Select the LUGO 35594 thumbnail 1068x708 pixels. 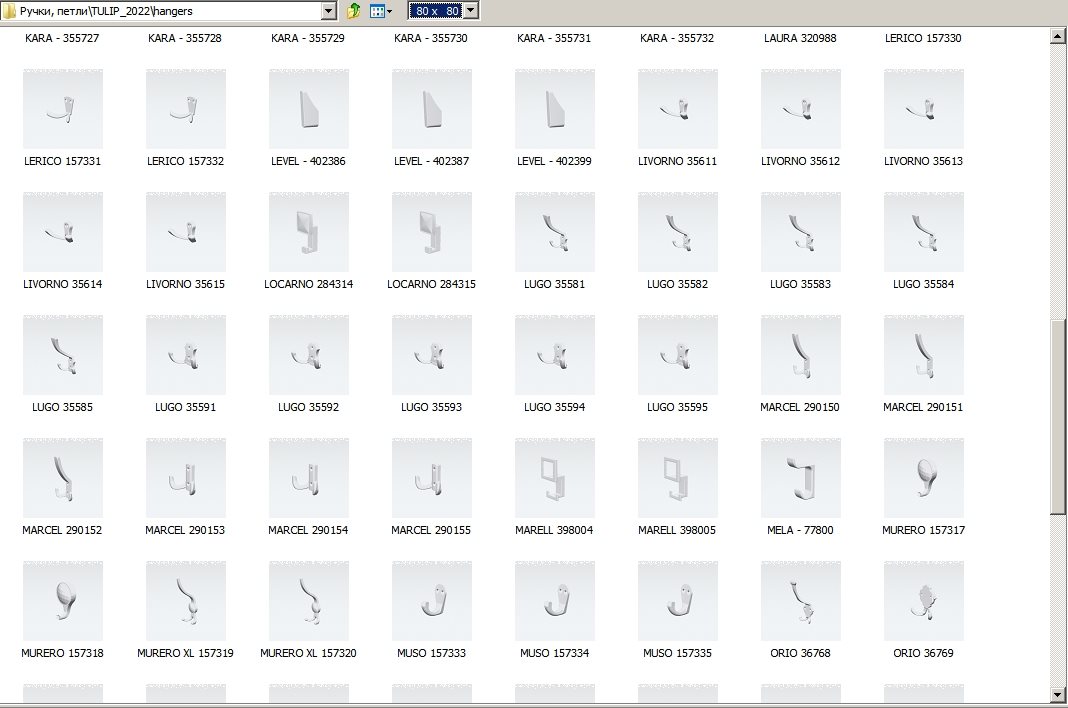point(554,355)
